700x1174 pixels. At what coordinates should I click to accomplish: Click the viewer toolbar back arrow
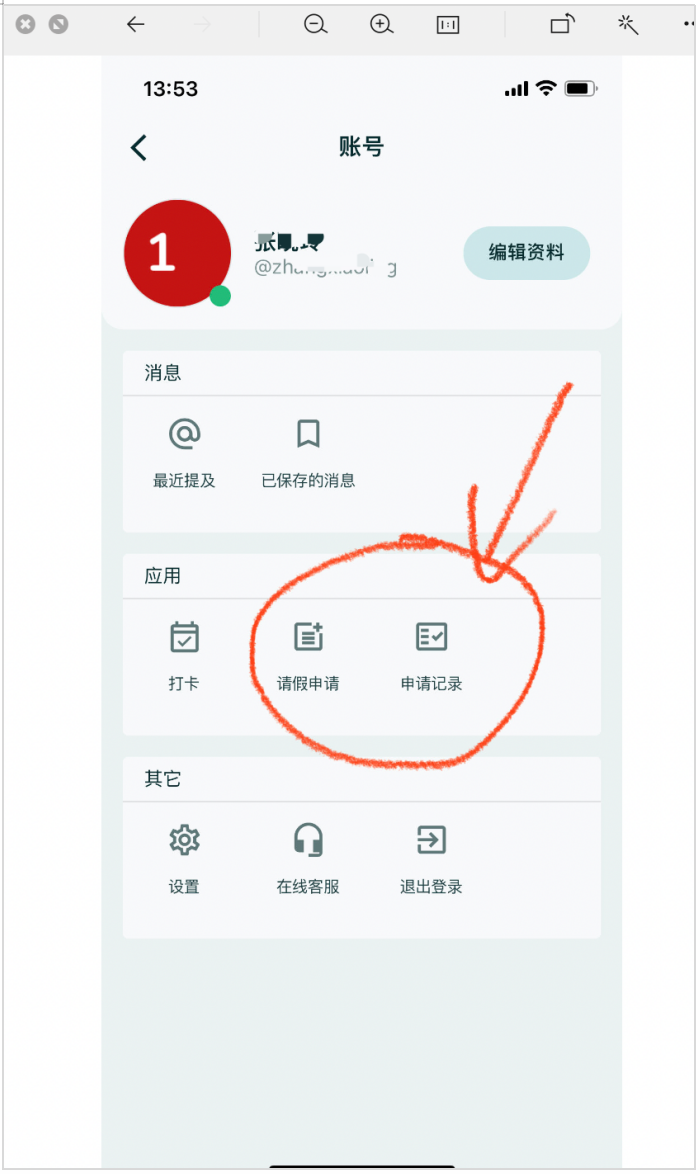tap(136, 25)
